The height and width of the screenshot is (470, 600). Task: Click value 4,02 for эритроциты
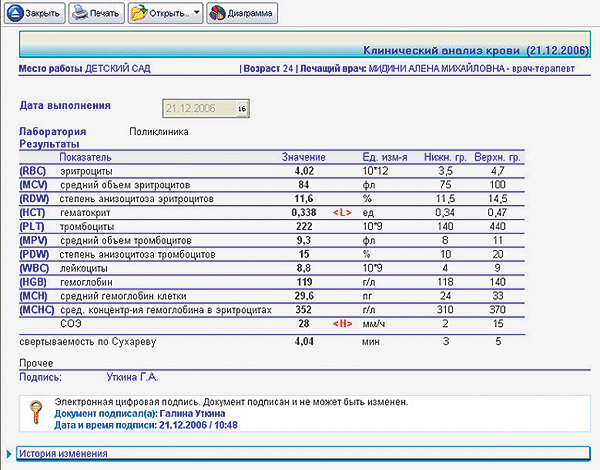coord(304,171)
